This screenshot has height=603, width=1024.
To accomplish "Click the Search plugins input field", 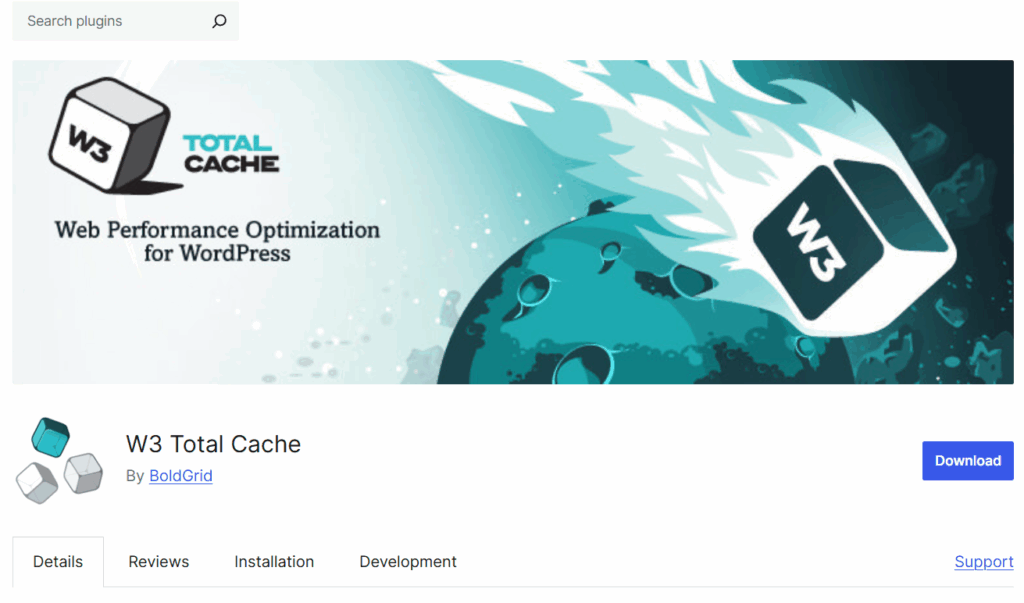I will (x=110, y=20).
